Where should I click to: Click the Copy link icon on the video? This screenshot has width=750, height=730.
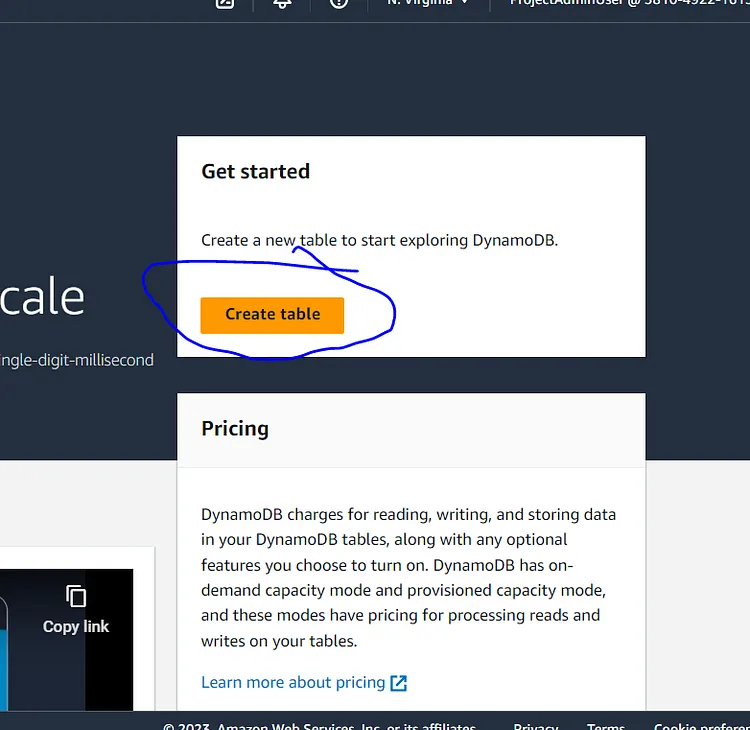click(76, 597)
